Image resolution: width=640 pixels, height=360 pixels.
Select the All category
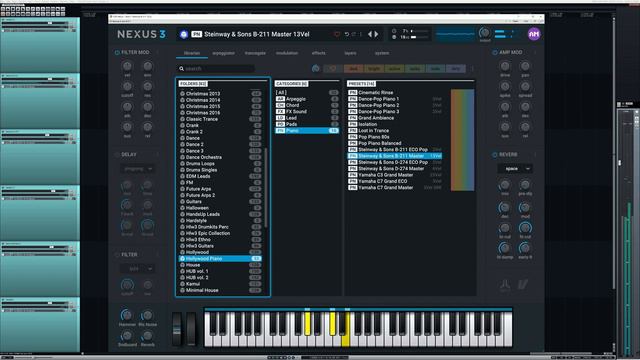pos(307,93)
